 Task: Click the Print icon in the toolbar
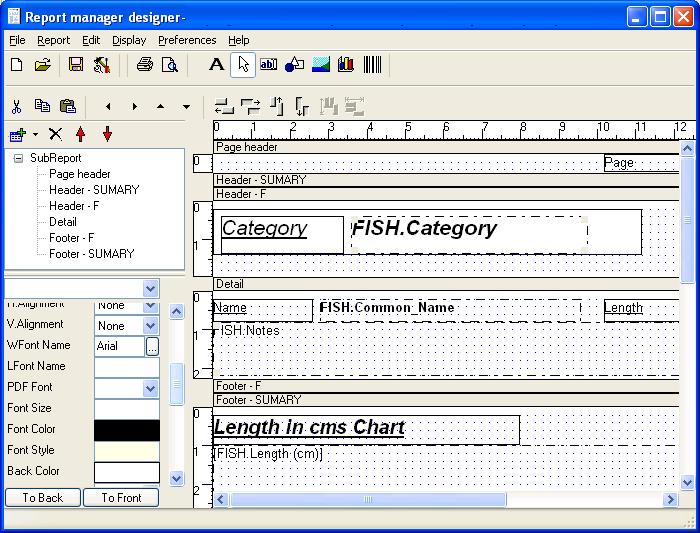tap(145, 65)
